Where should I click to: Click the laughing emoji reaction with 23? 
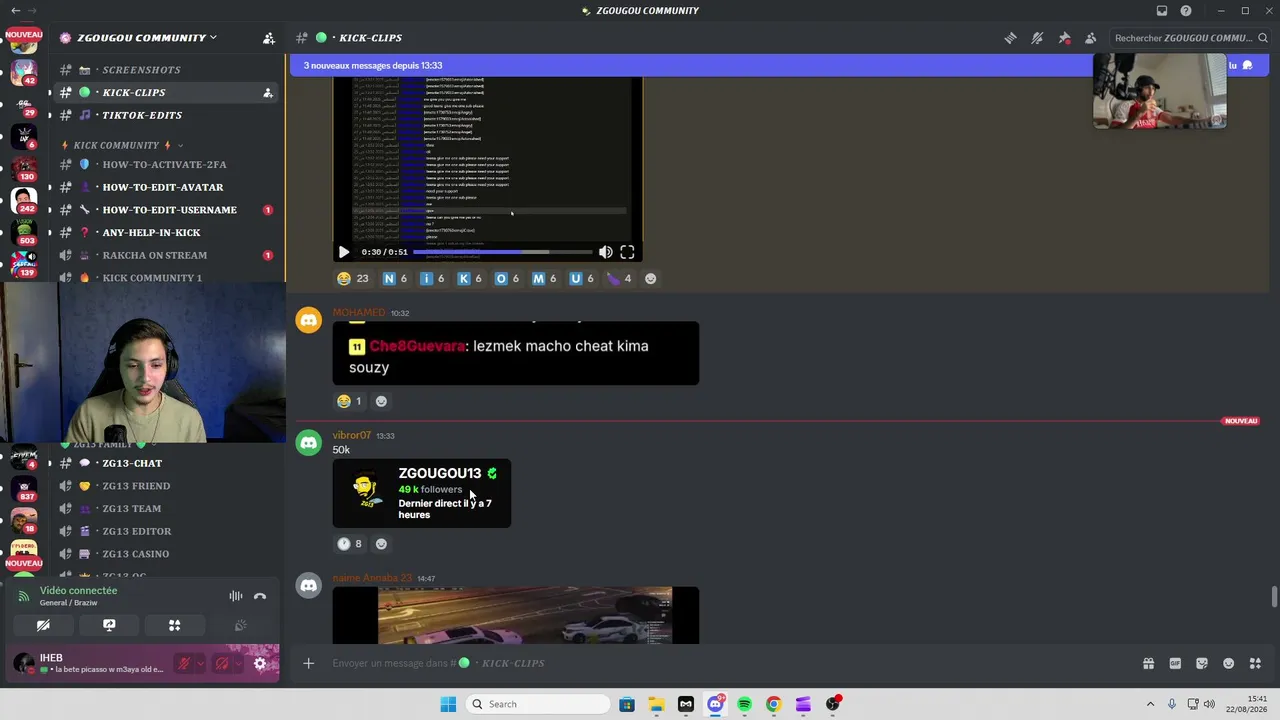point(353,279)
